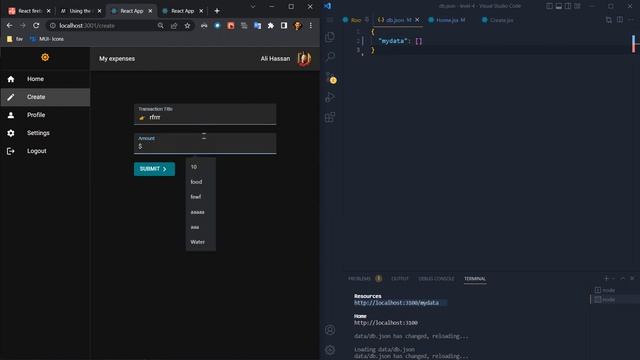Screen dimensions: 640x360
Task: Go back in the browser
Action: pyautogui.click(x=9, y=25)
